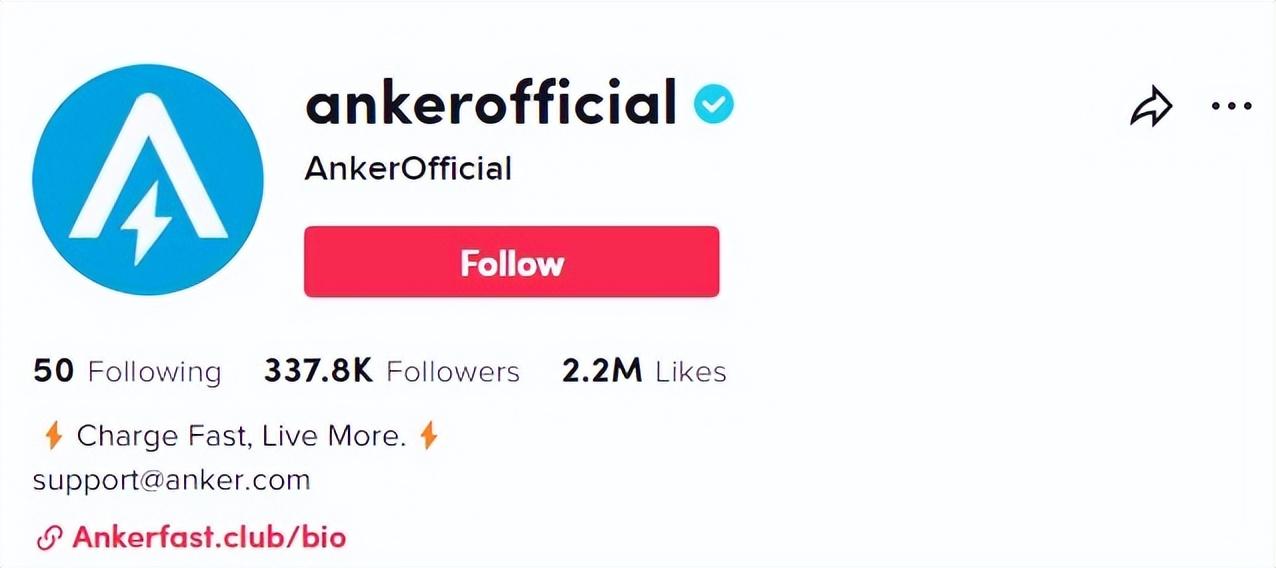Click the Anker logo profile avatar
This screenshot has height=568, width=1276.
[148, 180]
